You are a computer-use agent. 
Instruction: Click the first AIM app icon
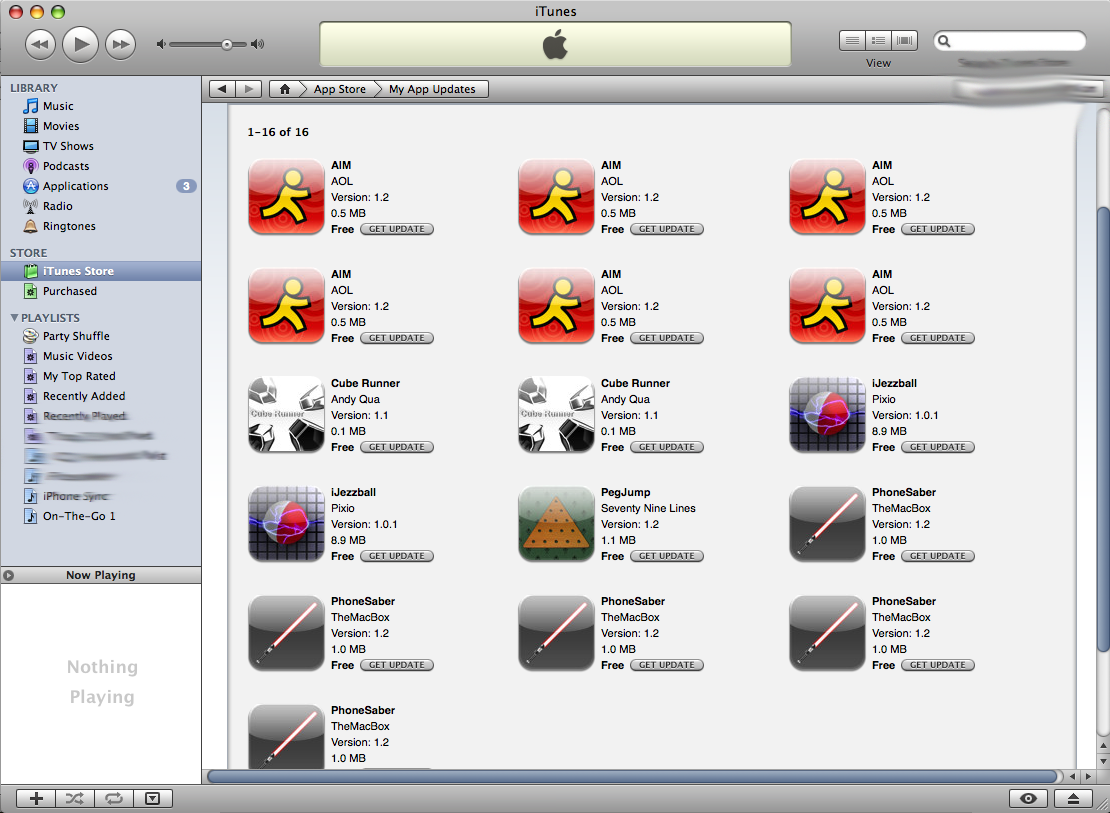[286, 197]
